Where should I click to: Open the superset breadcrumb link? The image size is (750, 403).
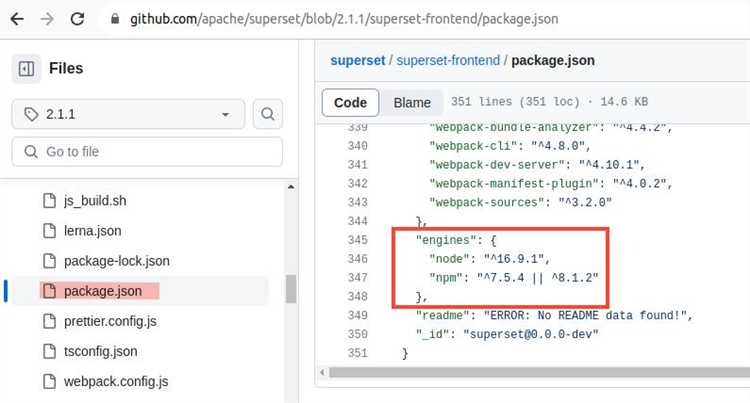357,61
